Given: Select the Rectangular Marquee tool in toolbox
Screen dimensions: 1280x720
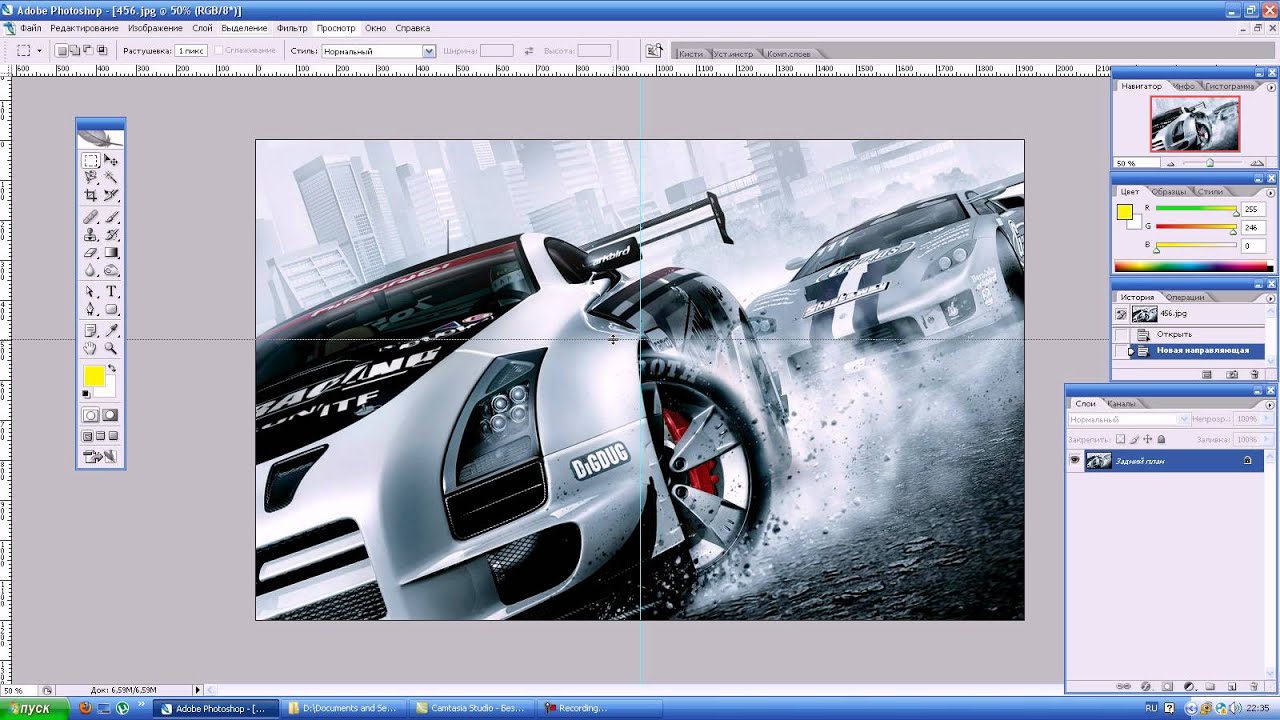Looking at the screenshot, I should [x=90, y=160].
